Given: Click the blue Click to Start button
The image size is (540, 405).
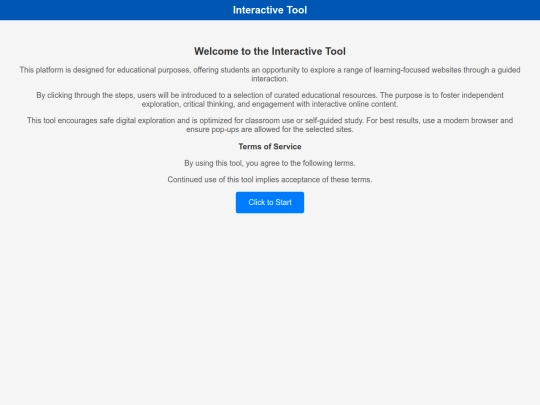Looking at the screenshot, I should [x=270, y=202].
